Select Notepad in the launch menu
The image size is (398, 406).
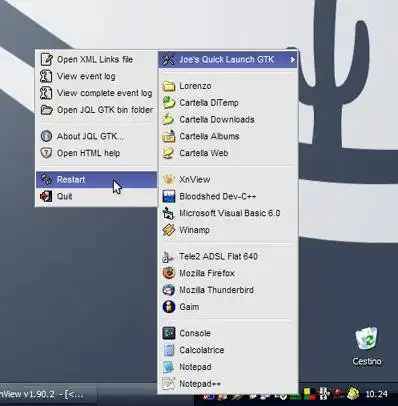point(228,367)
